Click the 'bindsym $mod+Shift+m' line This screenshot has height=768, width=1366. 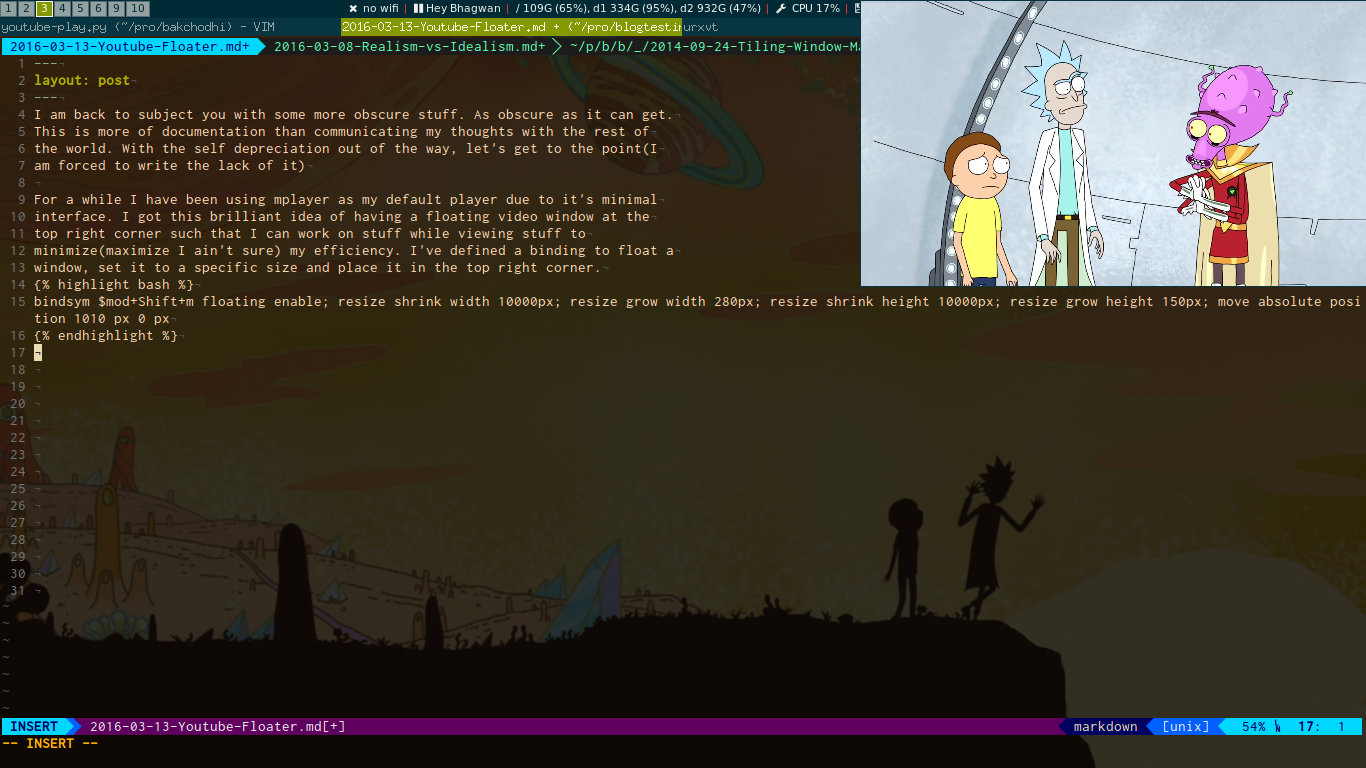699,310
